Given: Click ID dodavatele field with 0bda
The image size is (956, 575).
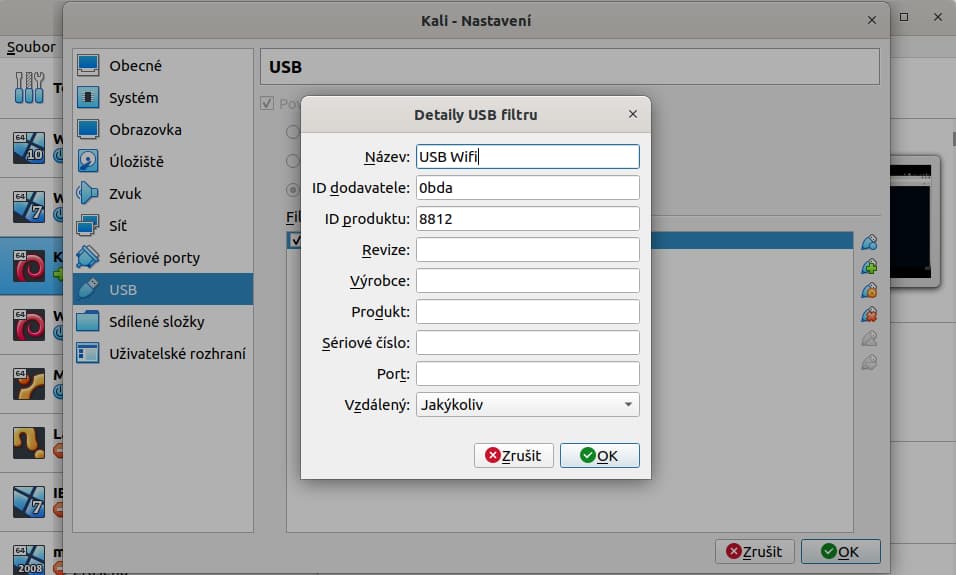Looking at the screenshot, I should [x=527, y=187].
